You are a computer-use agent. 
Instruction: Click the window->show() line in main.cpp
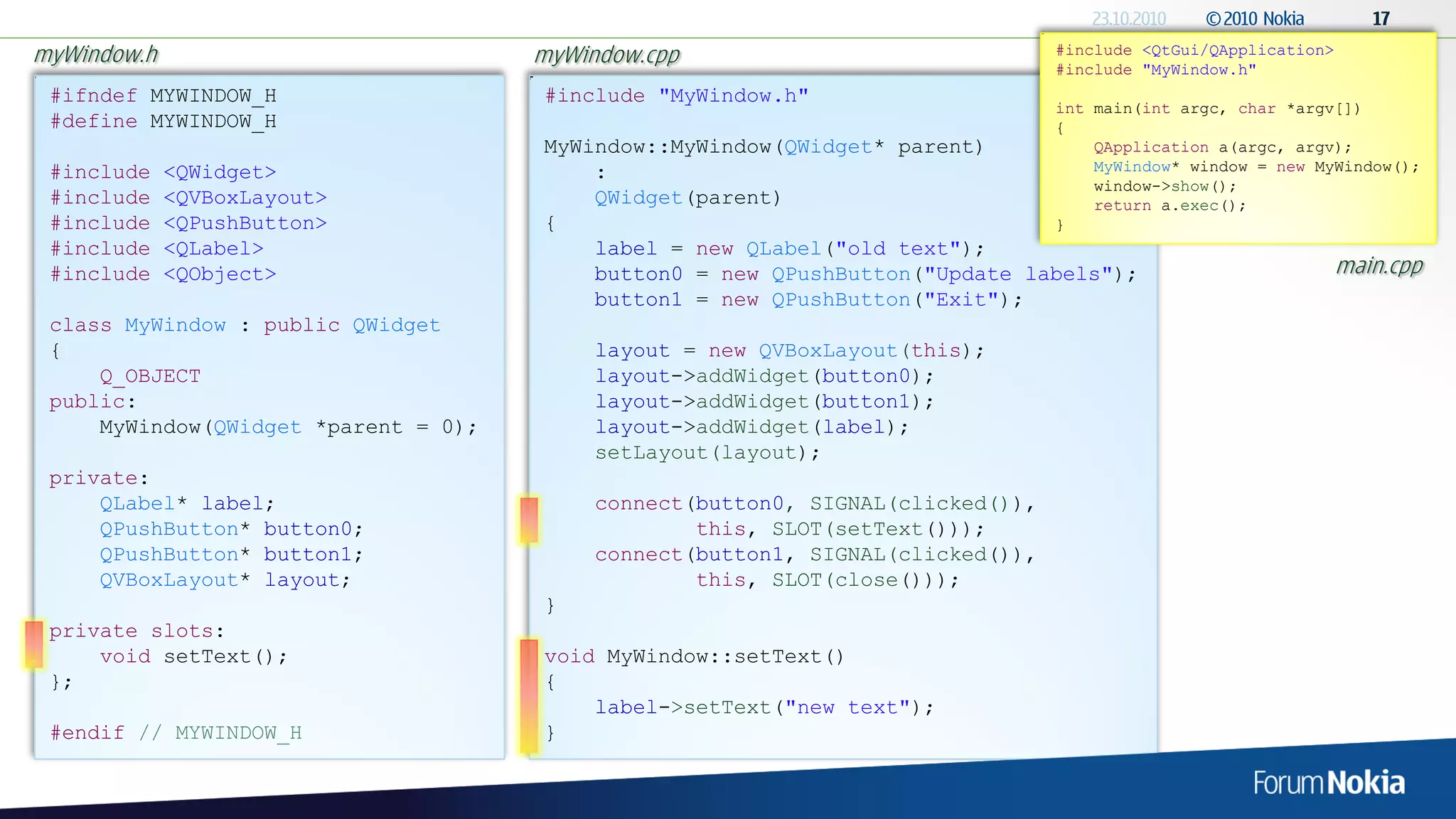point(1165,186)
